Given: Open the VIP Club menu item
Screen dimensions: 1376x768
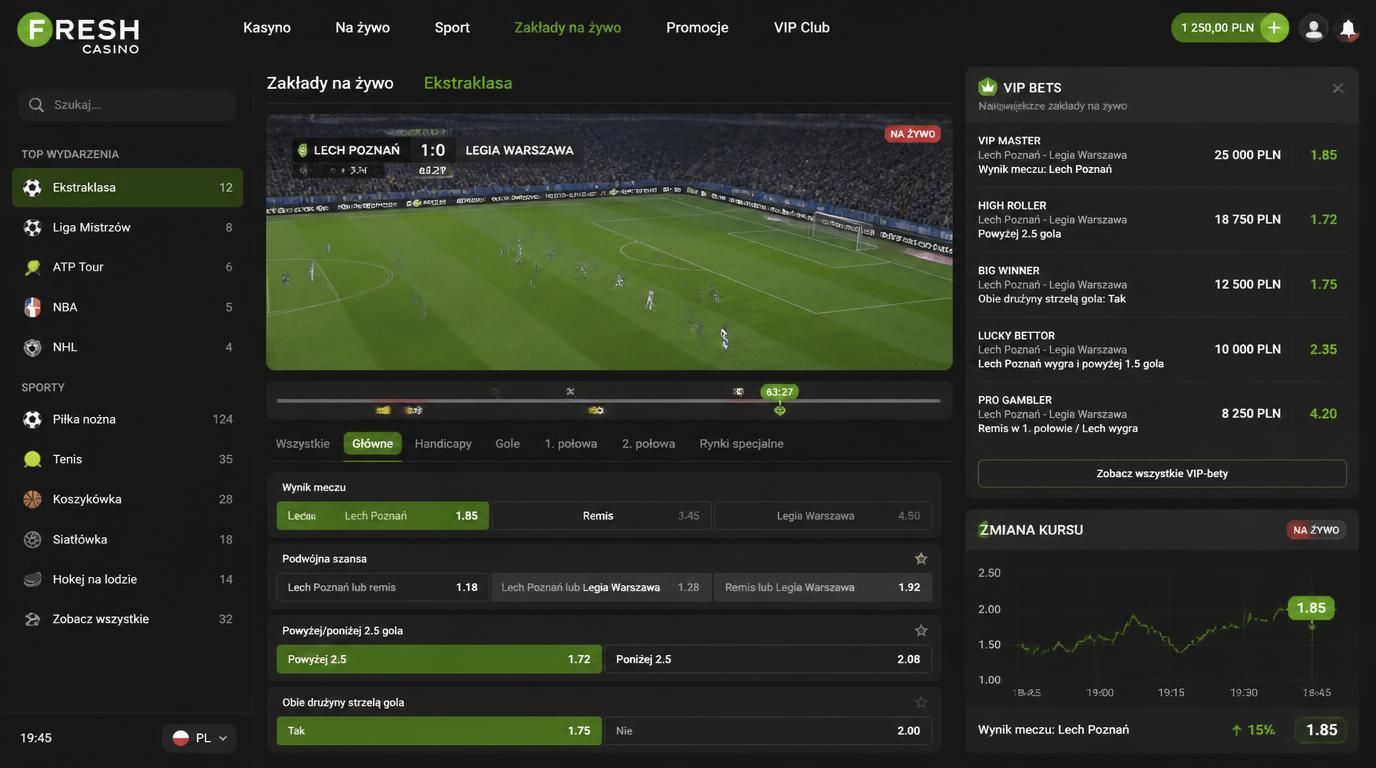Looking at the screenshot, I should pyautogui.click(x=802, y=28).
